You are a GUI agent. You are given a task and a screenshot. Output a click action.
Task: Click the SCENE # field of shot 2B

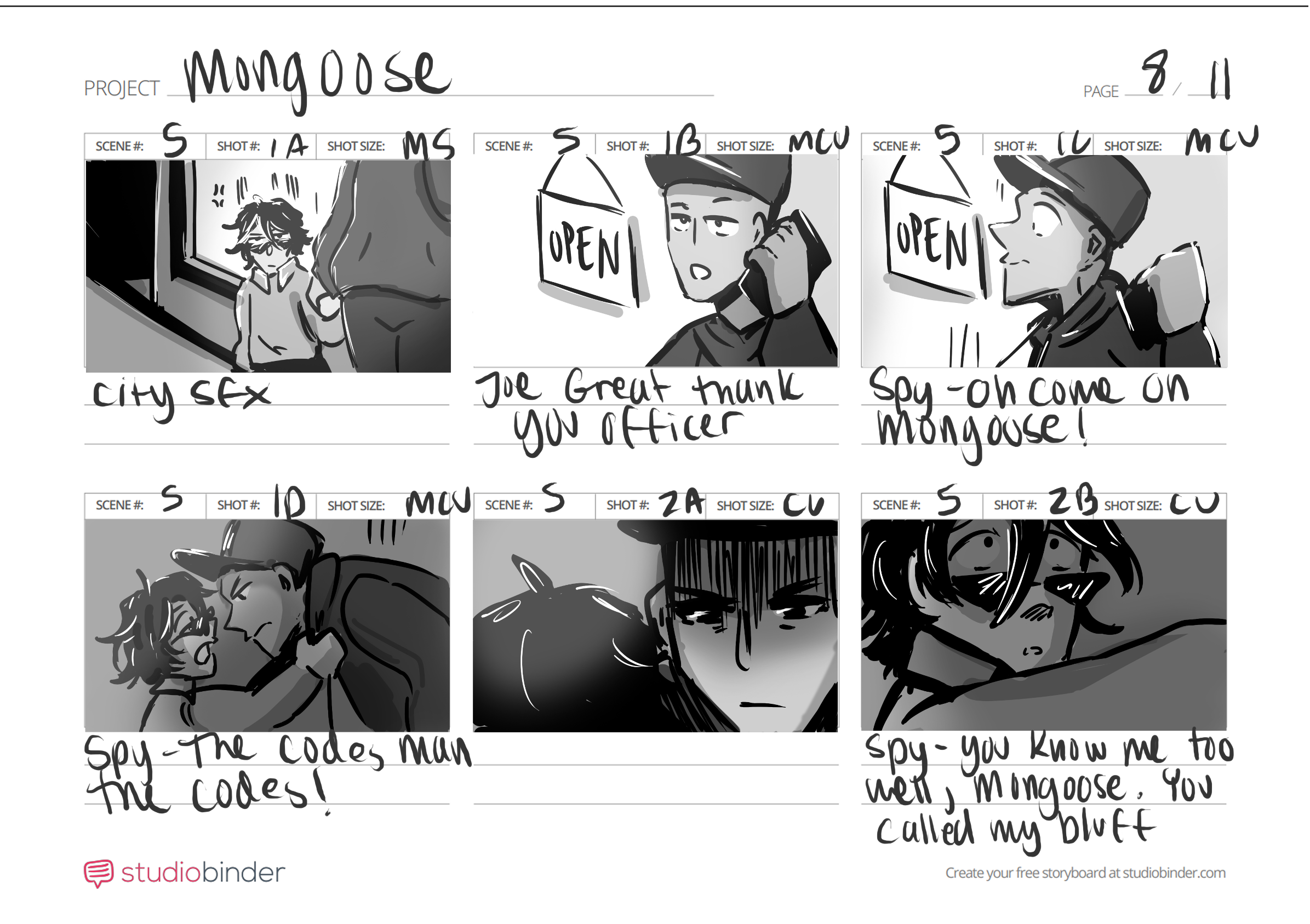click(x=923, y=506)
